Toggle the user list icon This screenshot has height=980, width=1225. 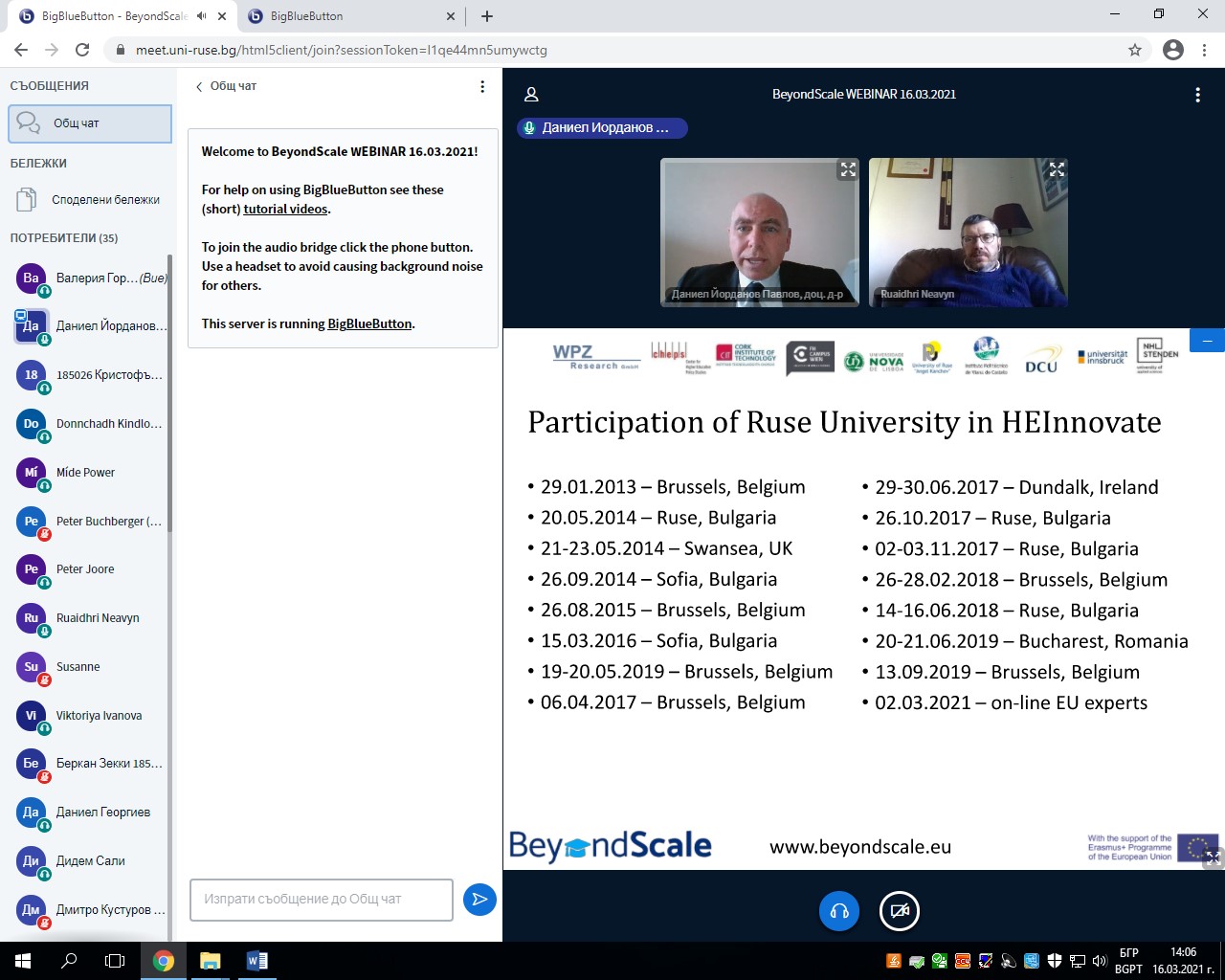[531, 95]
